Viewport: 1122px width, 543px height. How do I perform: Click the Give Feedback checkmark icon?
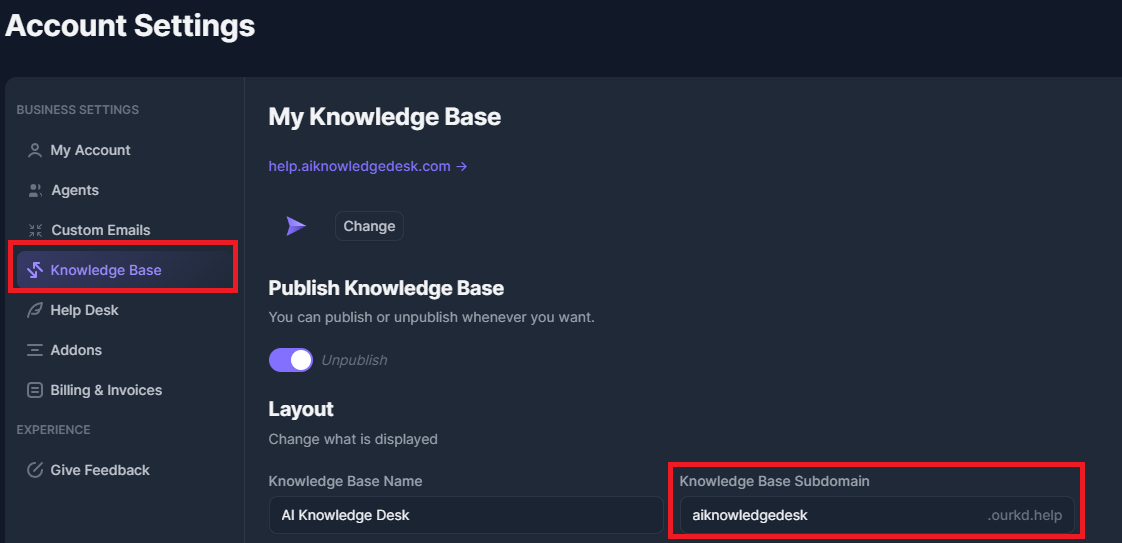coord(34,470)
